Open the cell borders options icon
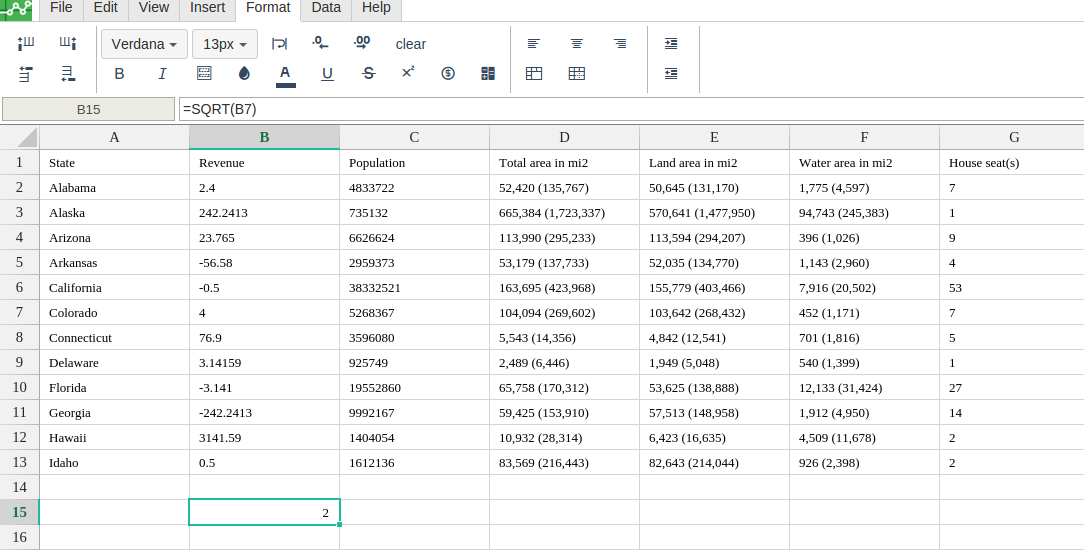The width and height of the screenshot is (1084, 550). click(204, 73)
